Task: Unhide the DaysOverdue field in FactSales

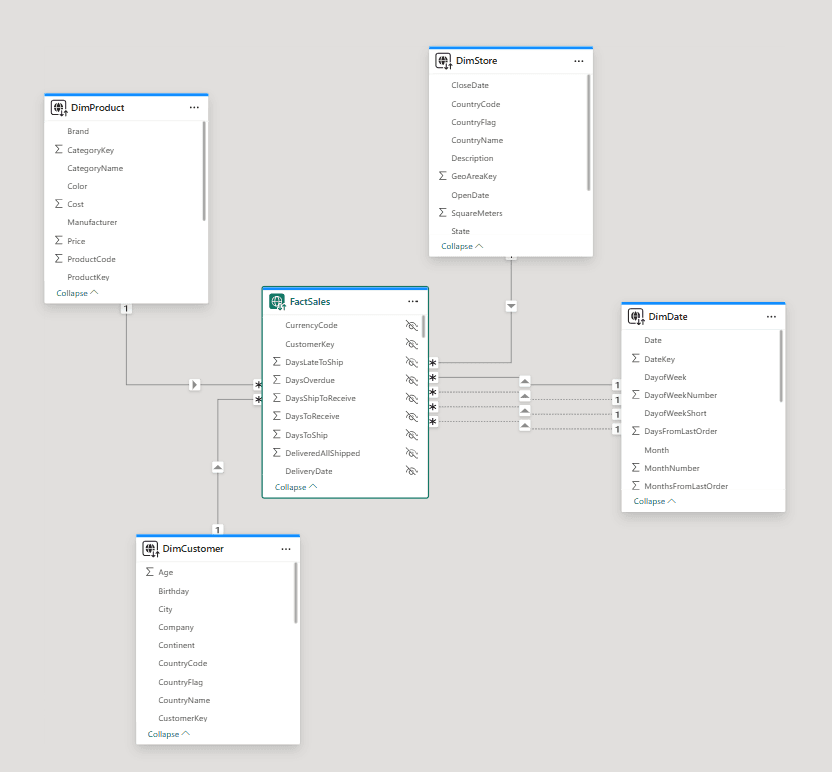Action: coord(411,380)
